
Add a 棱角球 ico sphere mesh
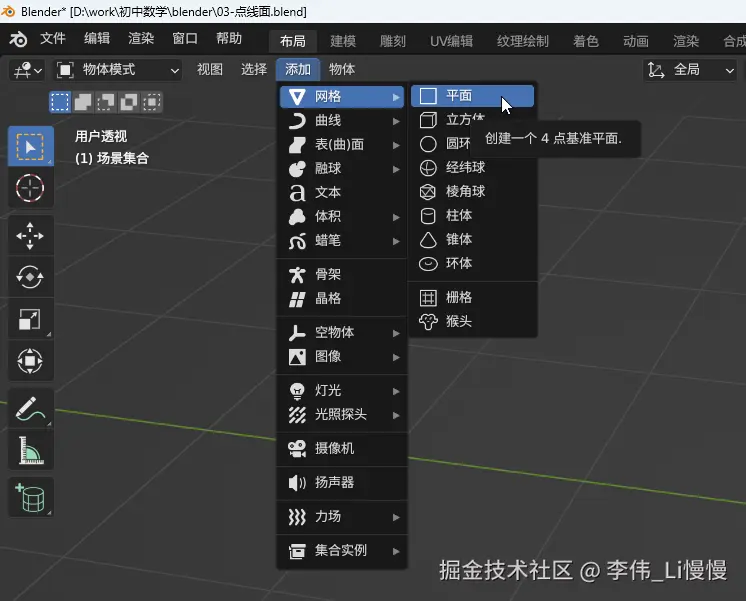click(472, 192)
